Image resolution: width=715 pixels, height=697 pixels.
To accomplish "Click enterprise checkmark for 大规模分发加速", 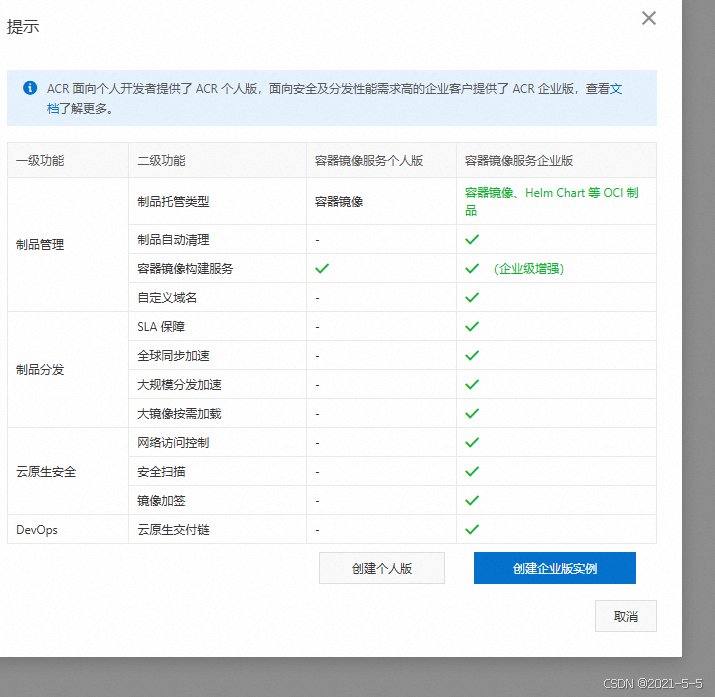I will click(472, 385).
